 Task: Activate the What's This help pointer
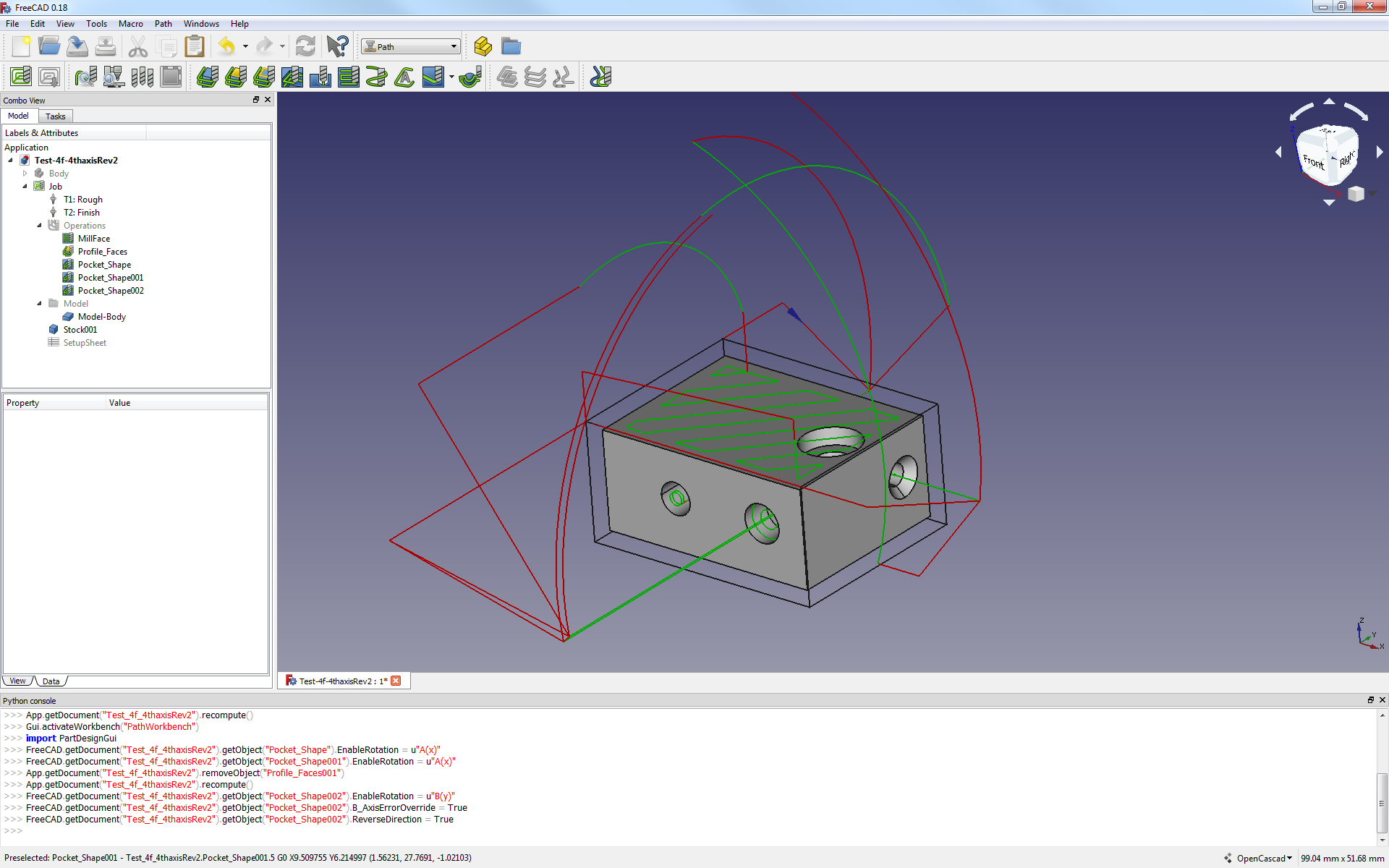tap(338, 47)
